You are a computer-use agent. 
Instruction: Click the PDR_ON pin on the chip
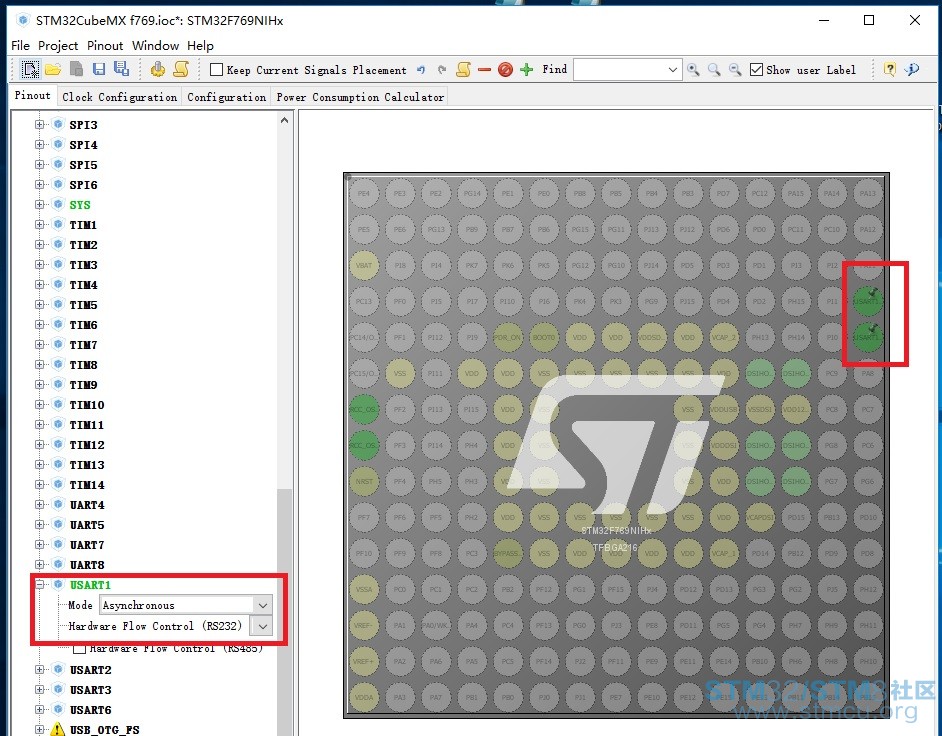point(508,337)
